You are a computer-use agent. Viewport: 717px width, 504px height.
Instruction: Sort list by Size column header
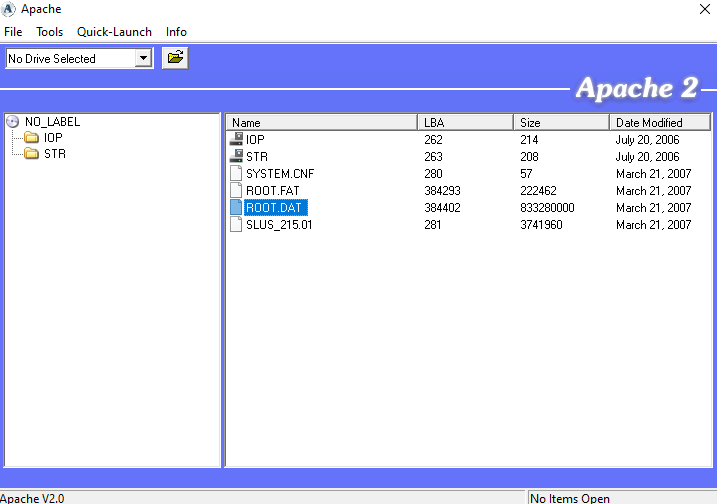coord(560,122)
